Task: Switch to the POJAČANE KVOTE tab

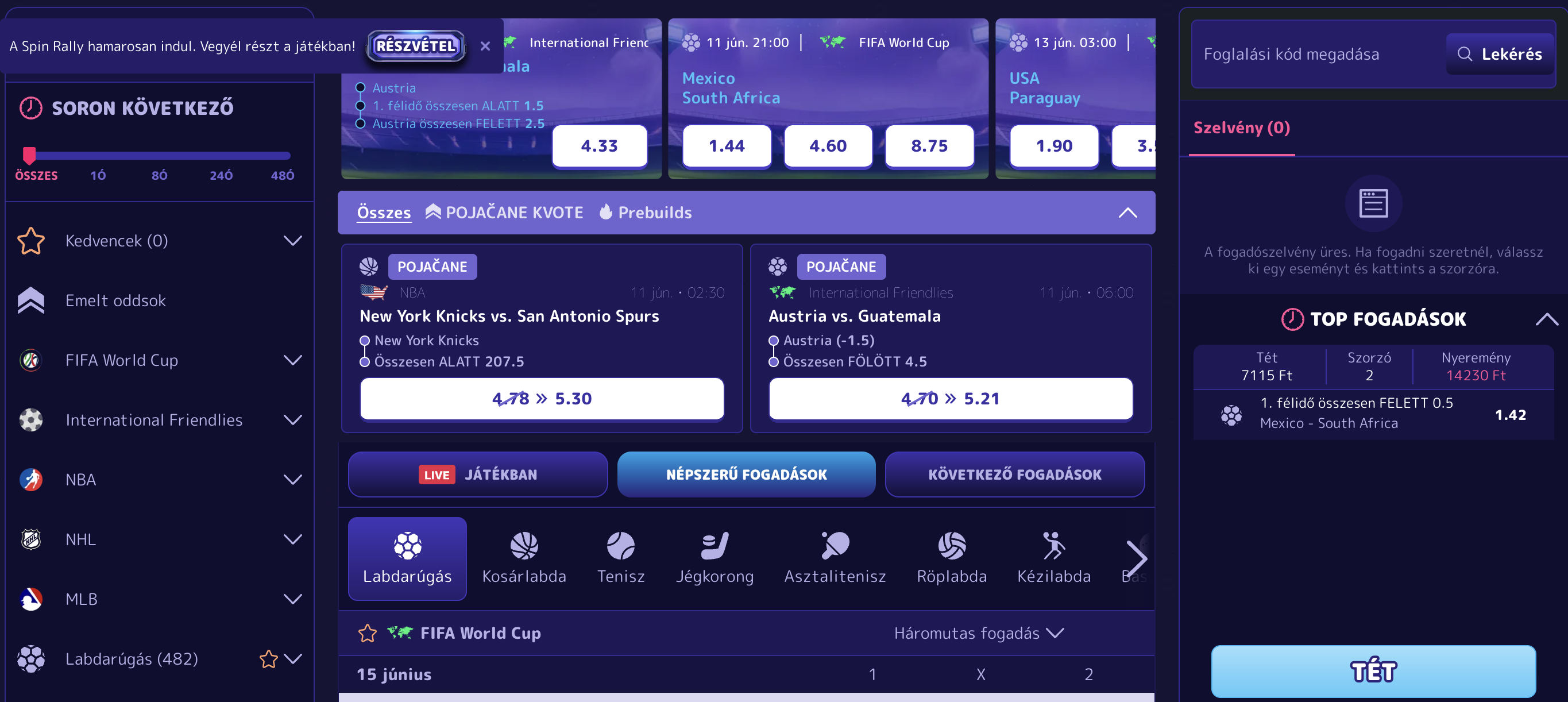Action: pos(504,213)
